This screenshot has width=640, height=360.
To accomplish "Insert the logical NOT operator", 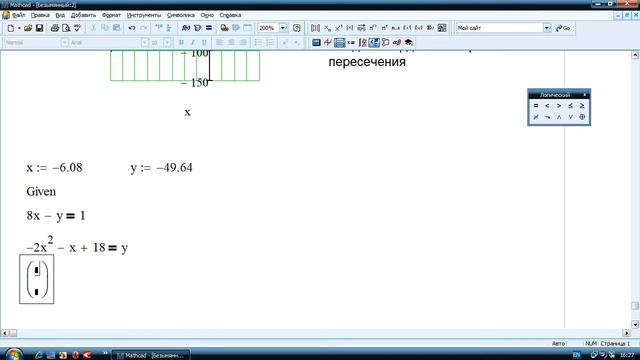I will (x=547, y=117).
